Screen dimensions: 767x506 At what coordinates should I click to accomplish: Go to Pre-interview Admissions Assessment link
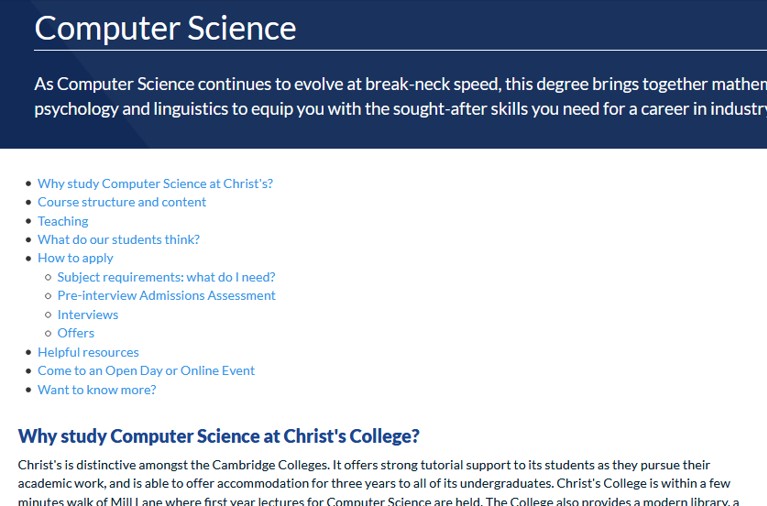pos(166,296)
